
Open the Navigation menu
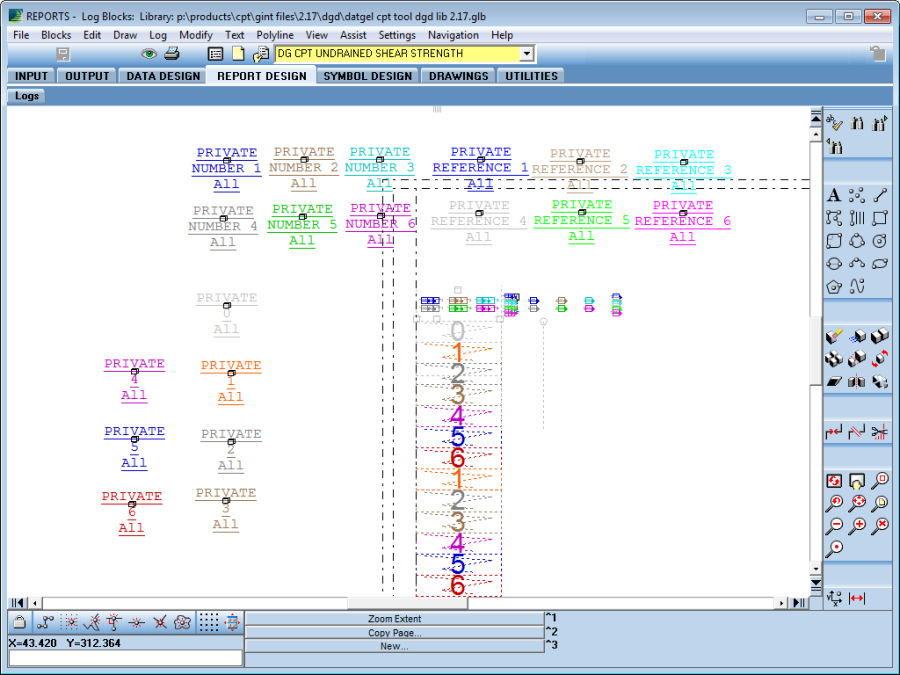pyautogui.click(x=453, y=35)
